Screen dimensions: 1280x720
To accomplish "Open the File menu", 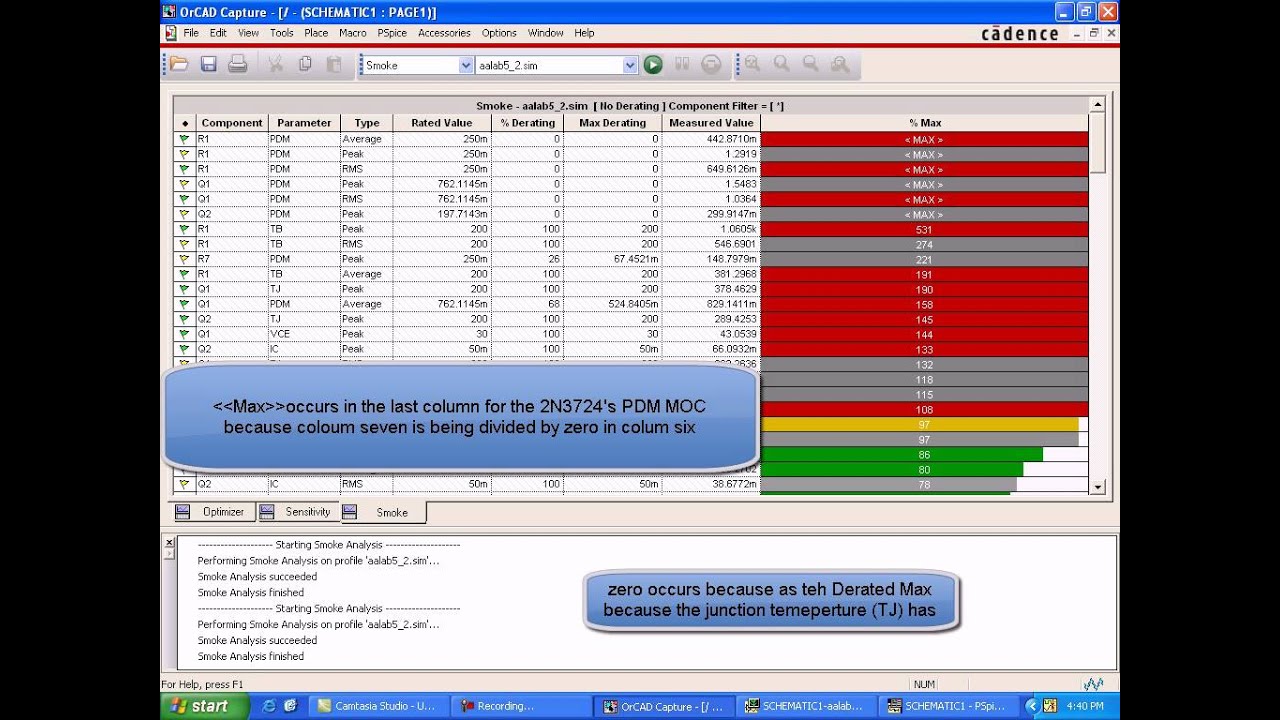I will tap(191, 33).
